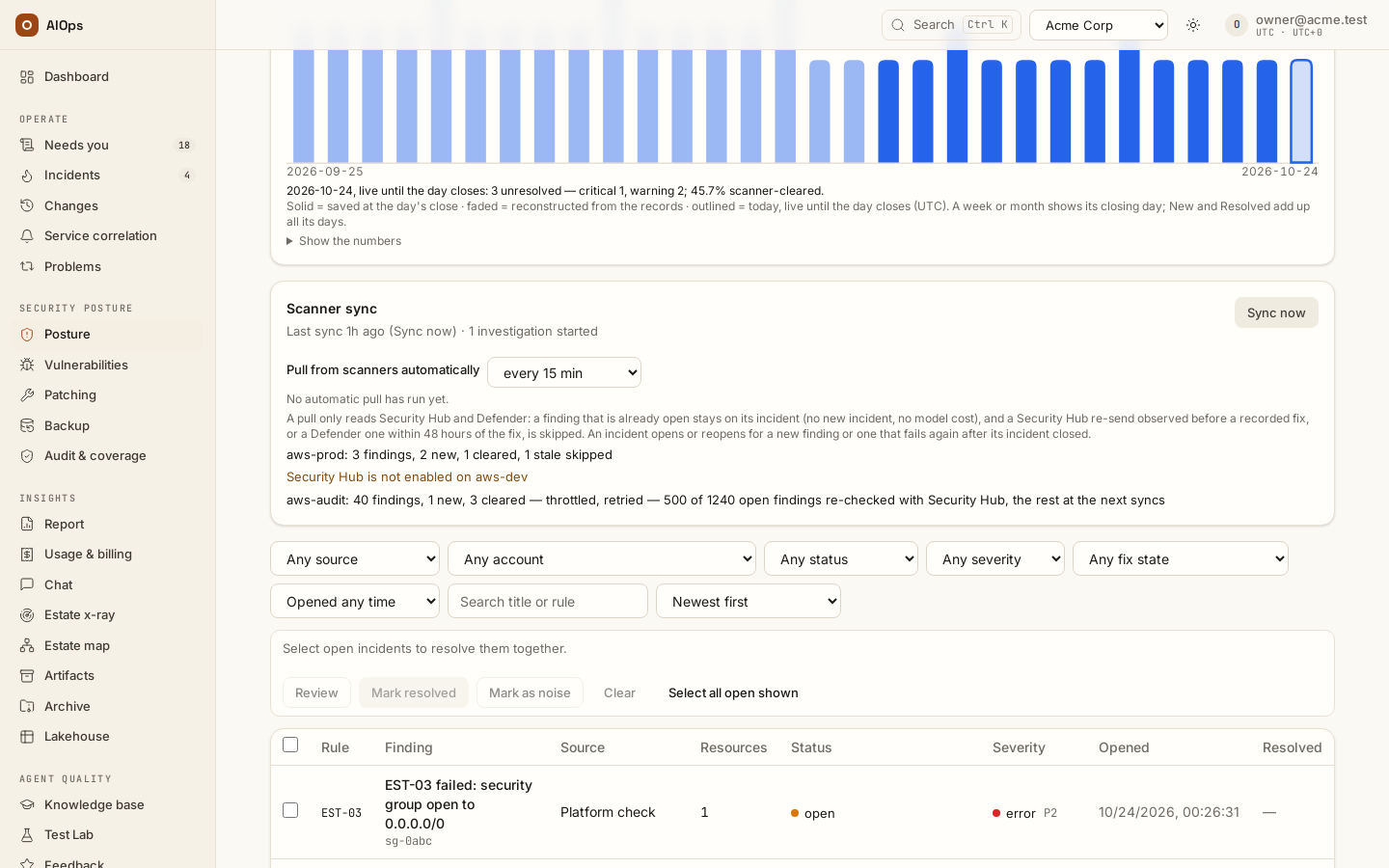1389x868 pixels.
Task: Click the search magnifier icon
Action: pos(898,25)
